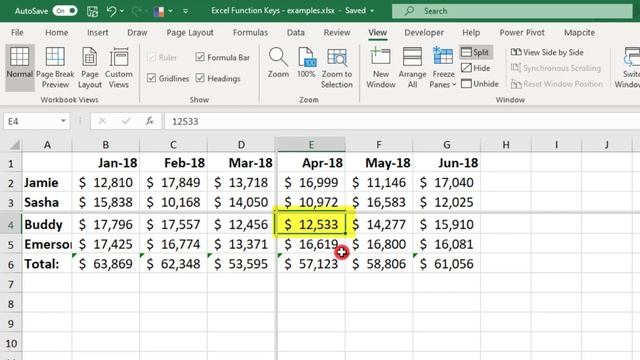Expand the Name Box dropdown arrow

[x=63, y=121]
